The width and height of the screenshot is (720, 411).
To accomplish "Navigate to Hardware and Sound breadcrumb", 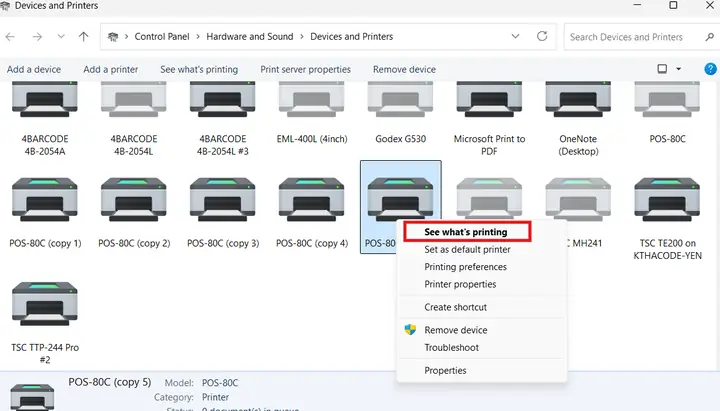I will tap(250, 37).
